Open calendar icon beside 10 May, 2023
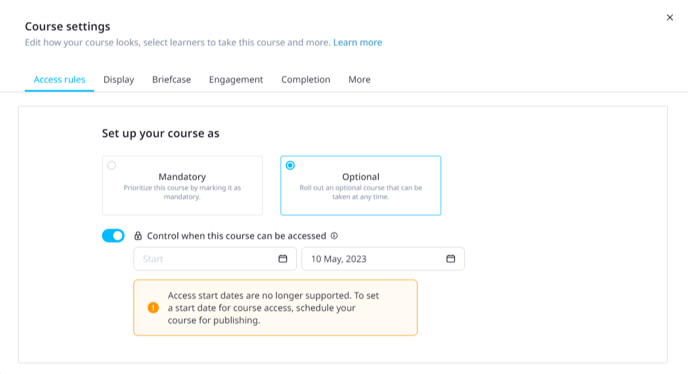Image resolution: width=688 pixels, height=374 pixels. (451, 259)
